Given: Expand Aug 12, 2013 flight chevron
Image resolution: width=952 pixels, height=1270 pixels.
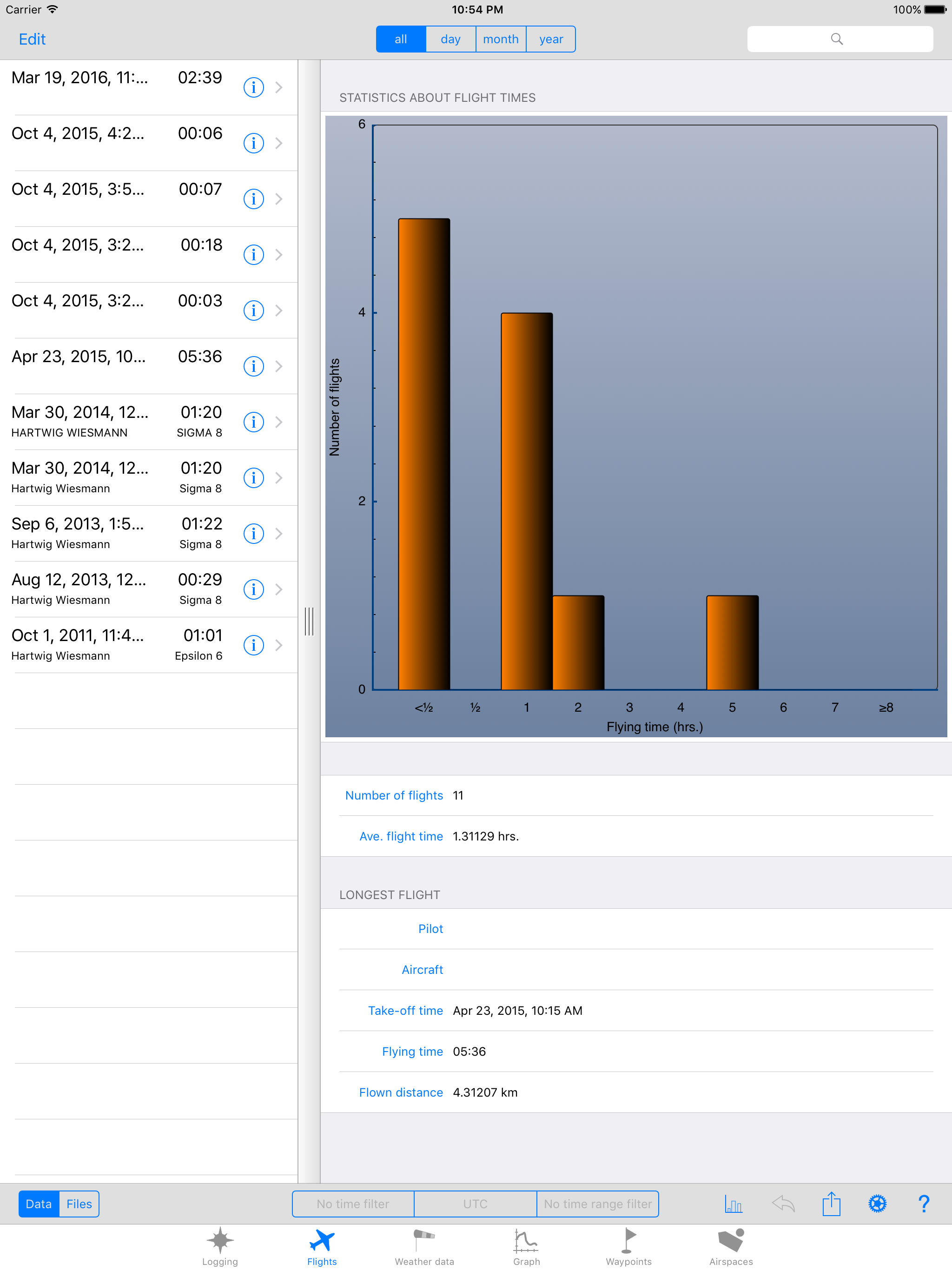Looking at the screenshot, I should [x=279, y=589].
